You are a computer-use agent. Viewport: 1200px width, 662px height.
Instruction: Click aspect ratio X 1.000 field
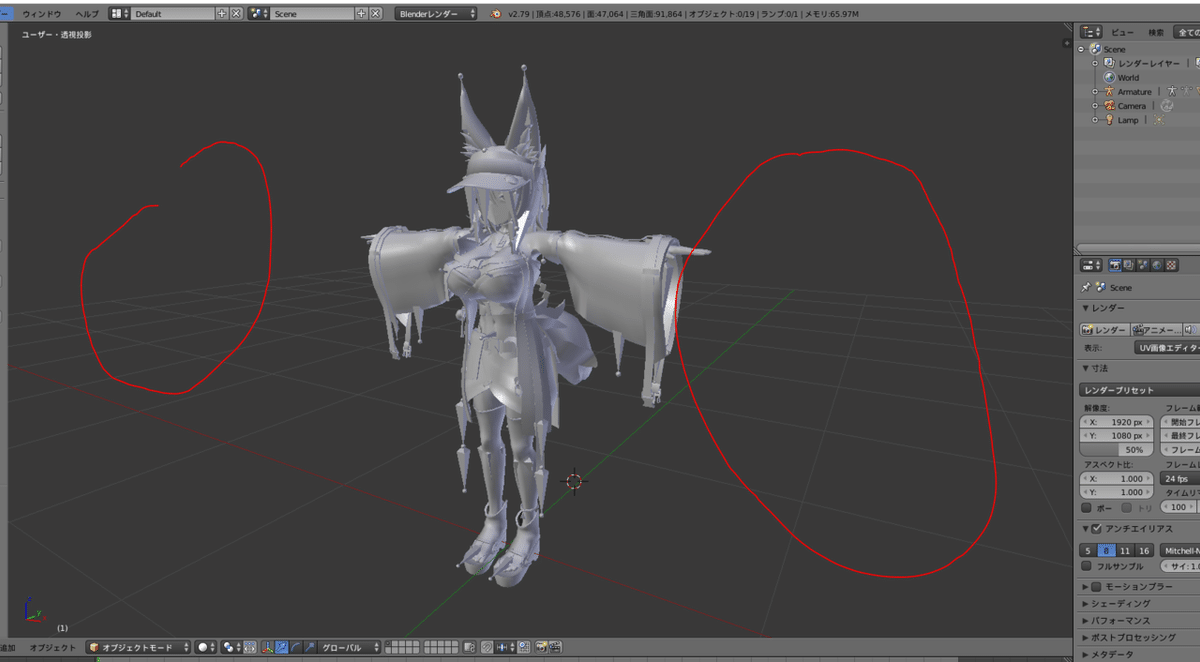point(1117,478)
